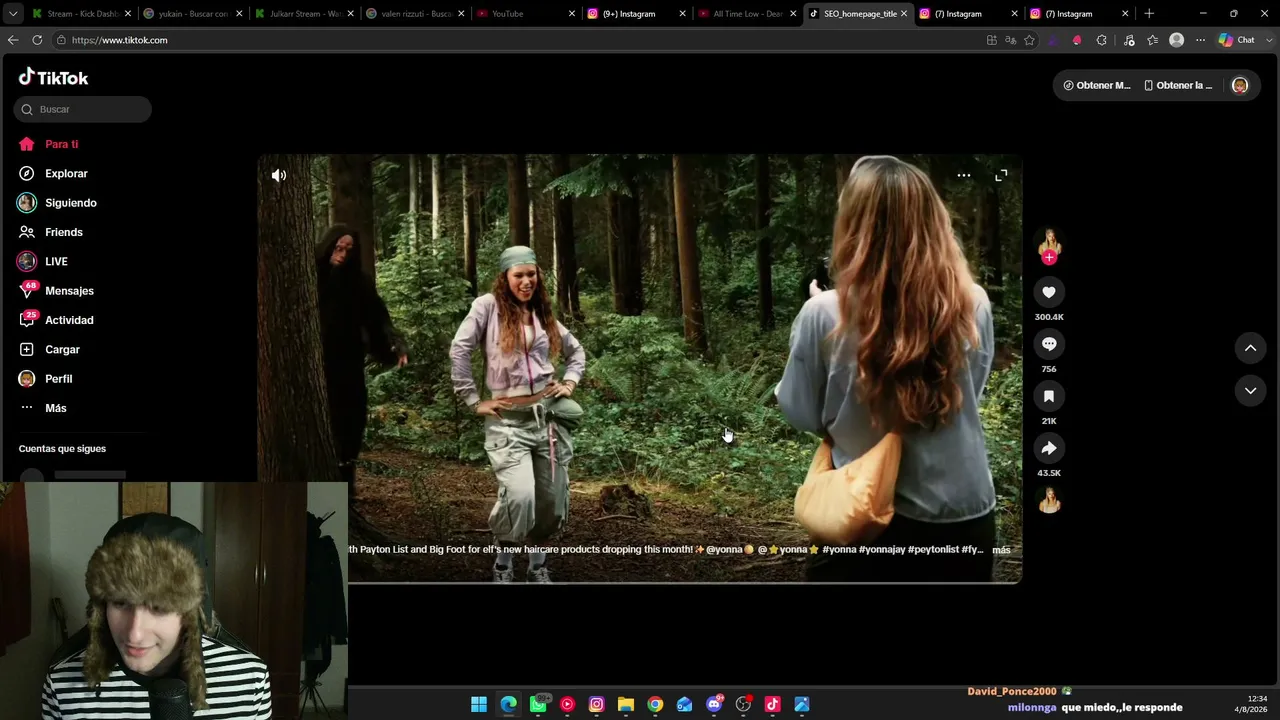Skip to the next video with down arrow
1280x720 pixels.
coord(1250,391)
